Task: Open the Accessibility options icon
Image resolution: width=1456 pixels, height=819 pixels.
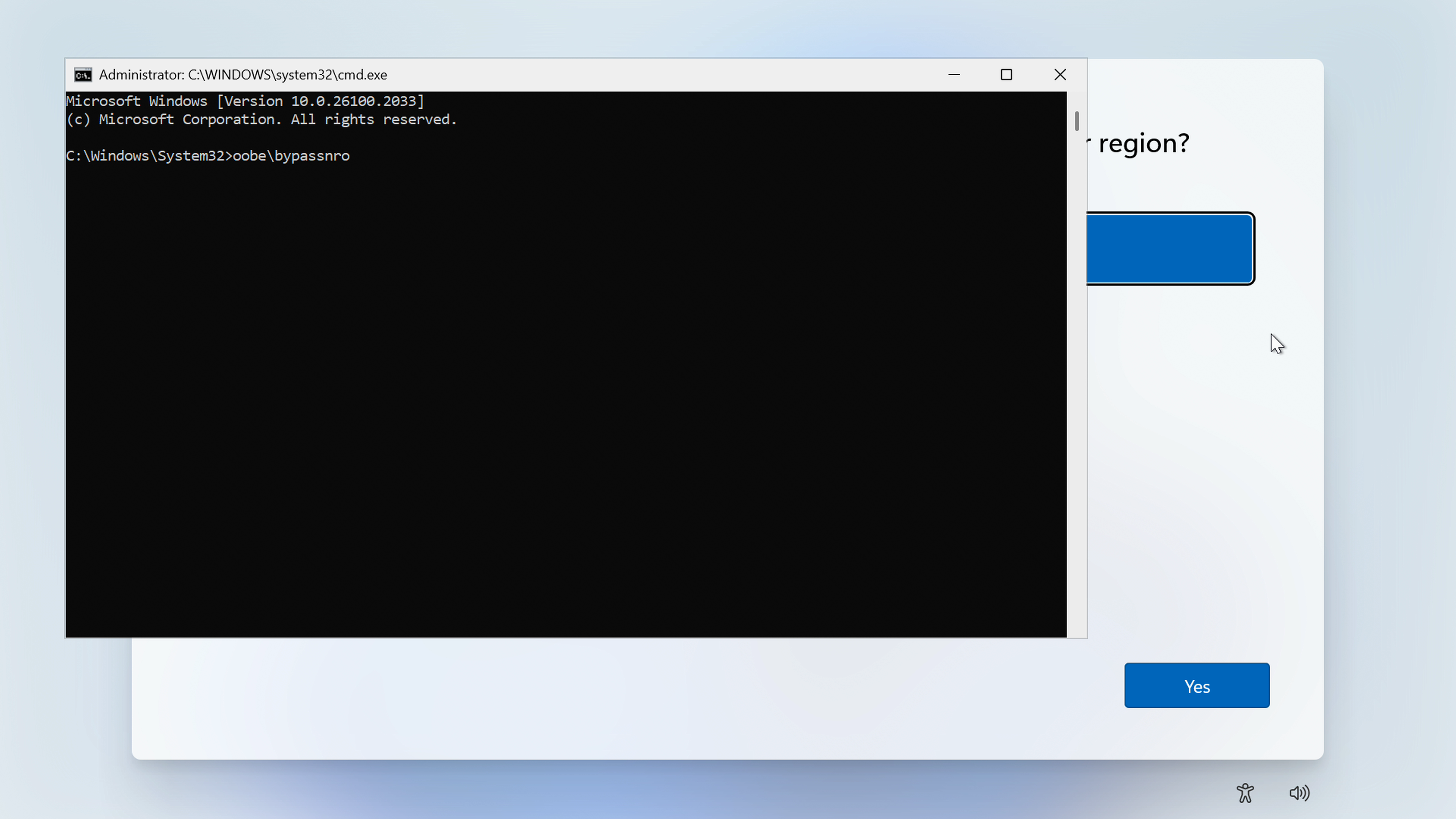Action: [x=1245, y=793]
